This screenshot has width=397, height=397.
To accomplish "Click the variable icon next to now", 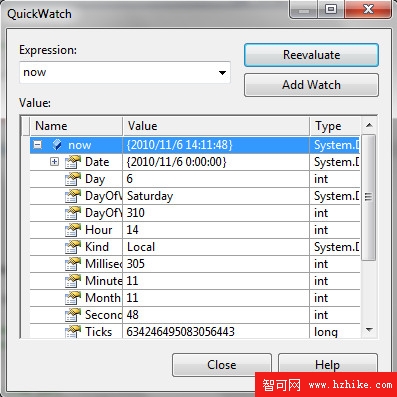I will point(57,145).
